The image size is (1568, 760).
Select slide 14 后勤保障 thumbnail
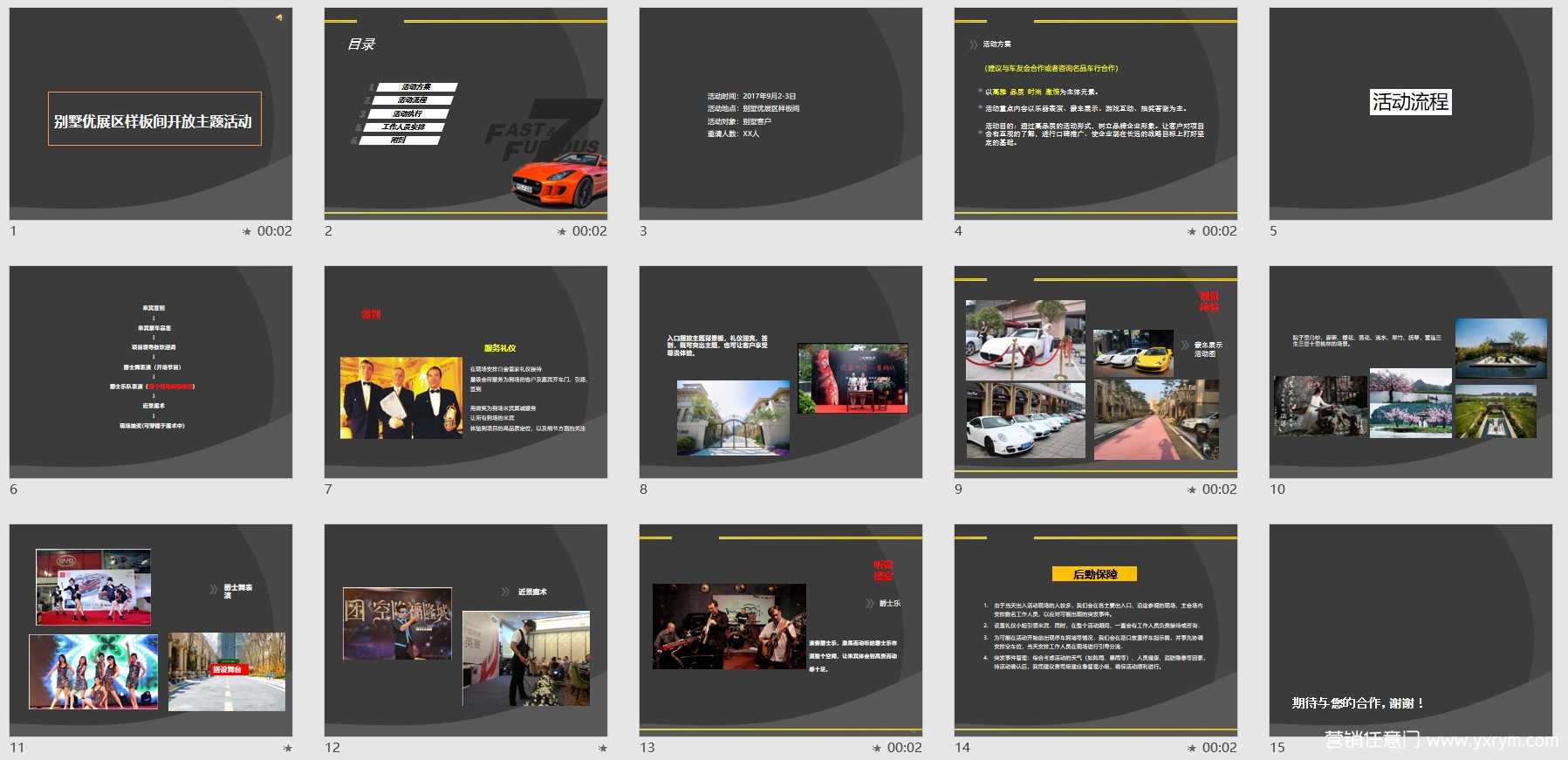1096,630
